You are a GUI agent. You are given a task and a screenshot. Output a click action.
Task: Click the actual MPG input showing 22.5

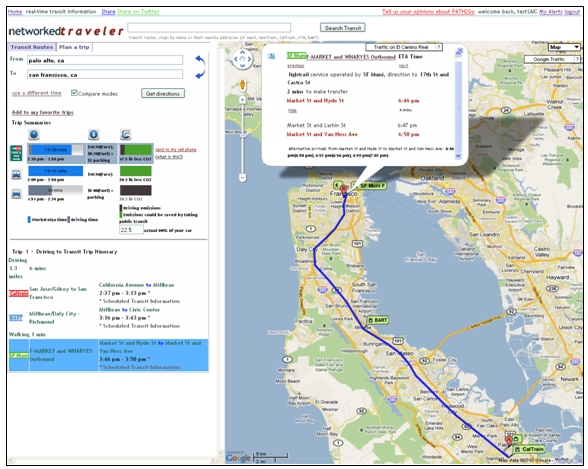tap(131, 230)
